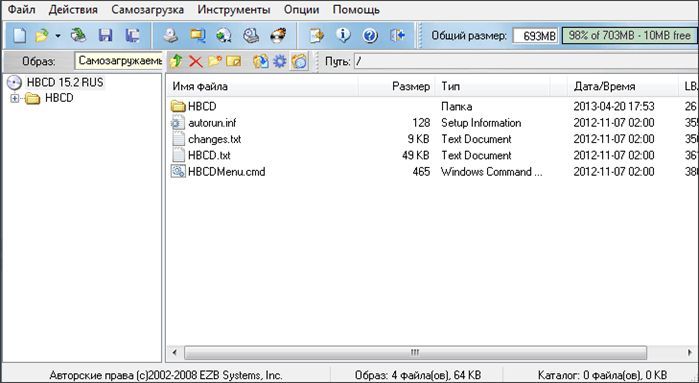Image resolution: width=699 pixels, height=383 pixels.
Task: Click the Open file folder icon
Action: pyautogui.click(x=41, y=35)
